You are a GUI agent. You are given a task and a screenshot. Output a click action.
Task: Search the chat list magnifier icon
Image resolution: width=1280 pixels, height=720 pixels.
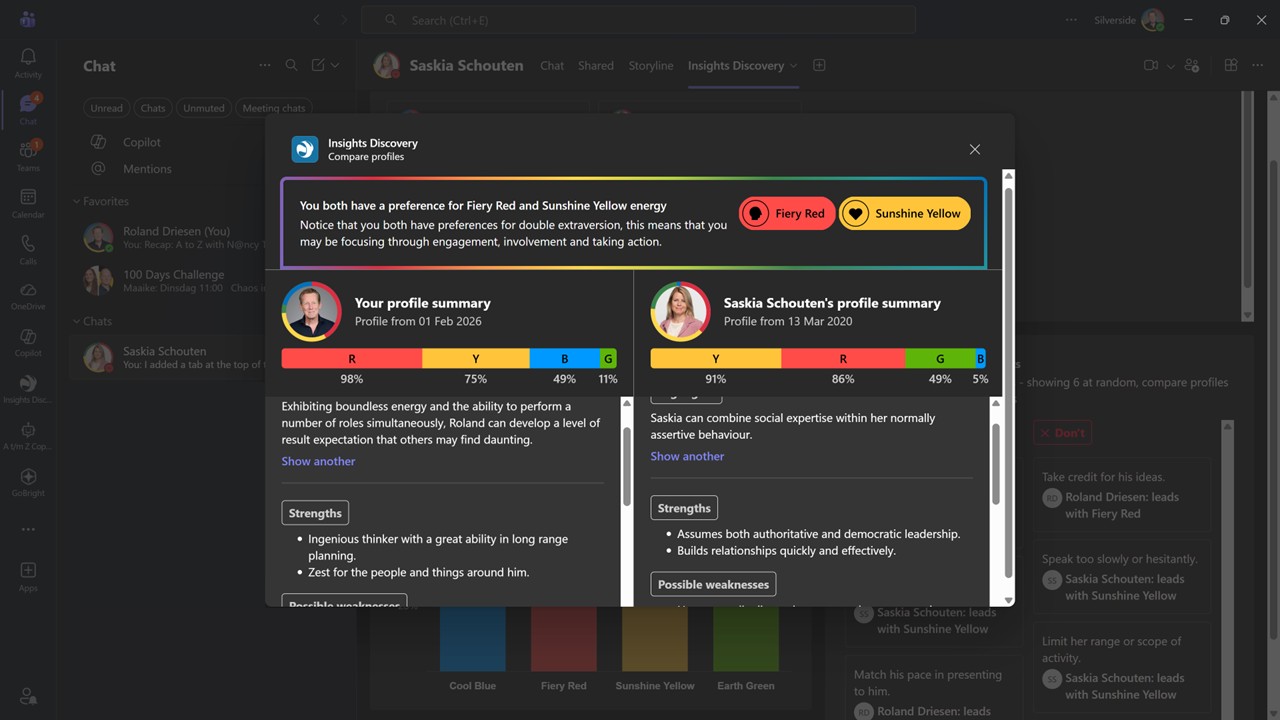pos(291,65)
